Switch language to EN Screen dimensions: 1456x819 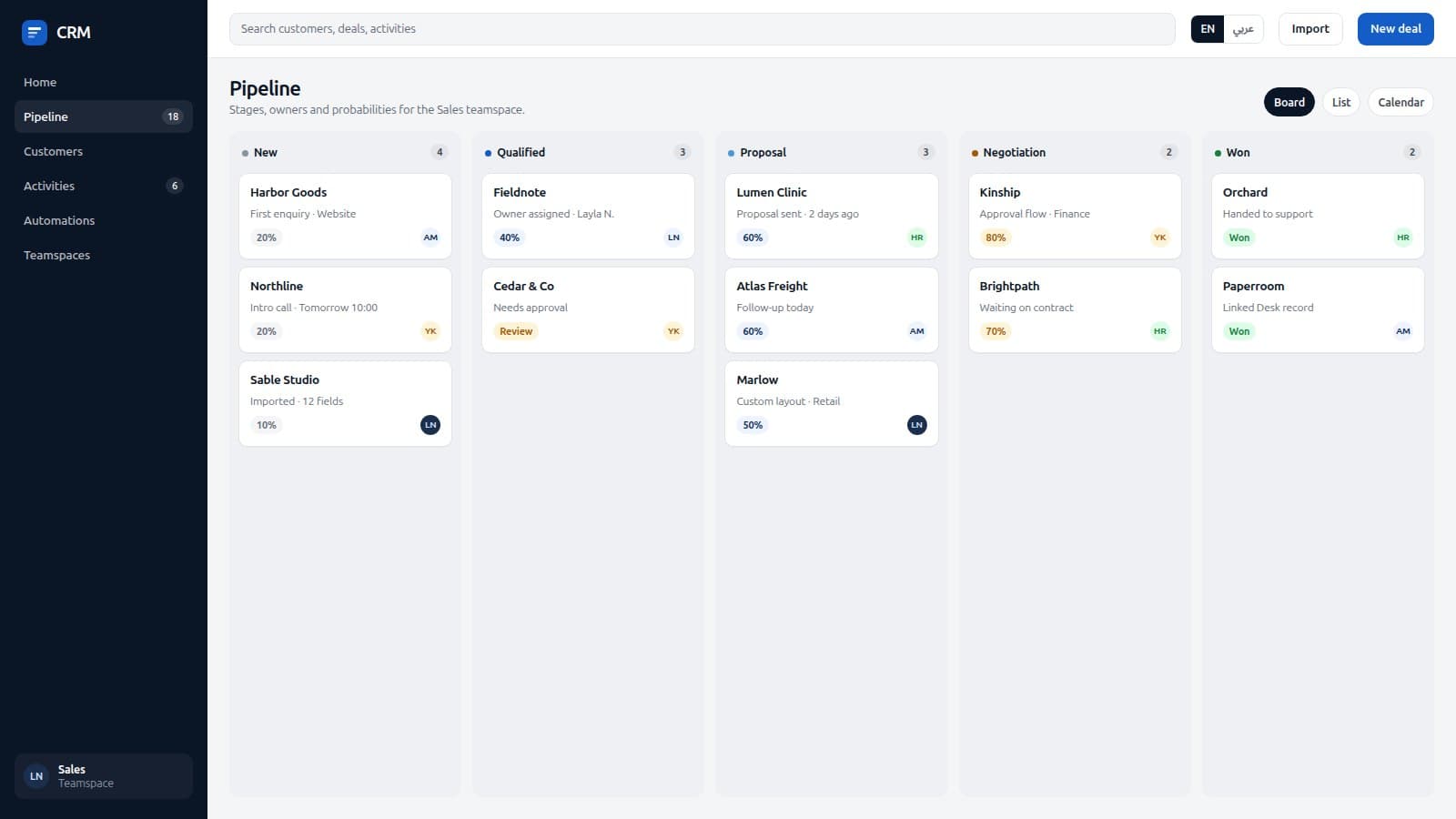[x=1208, y=29]
